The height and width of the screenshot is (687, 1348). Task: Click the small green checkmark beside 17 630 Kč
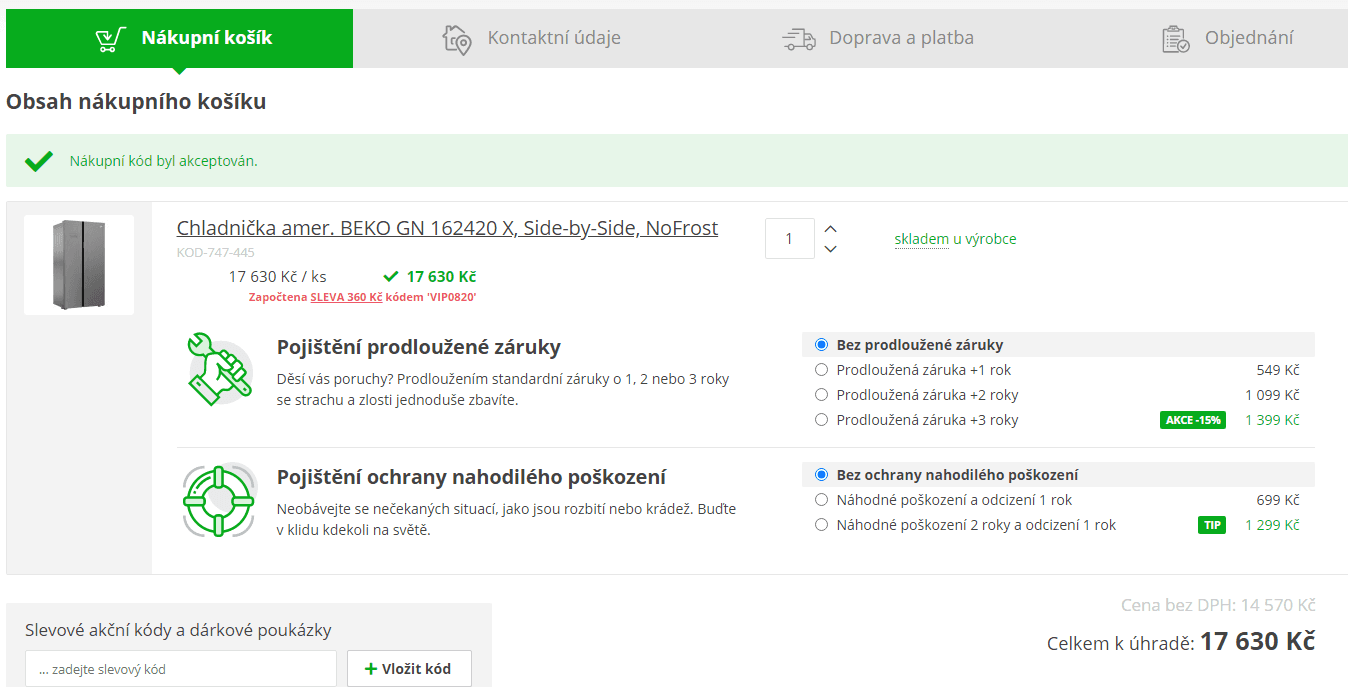(390, 276)
